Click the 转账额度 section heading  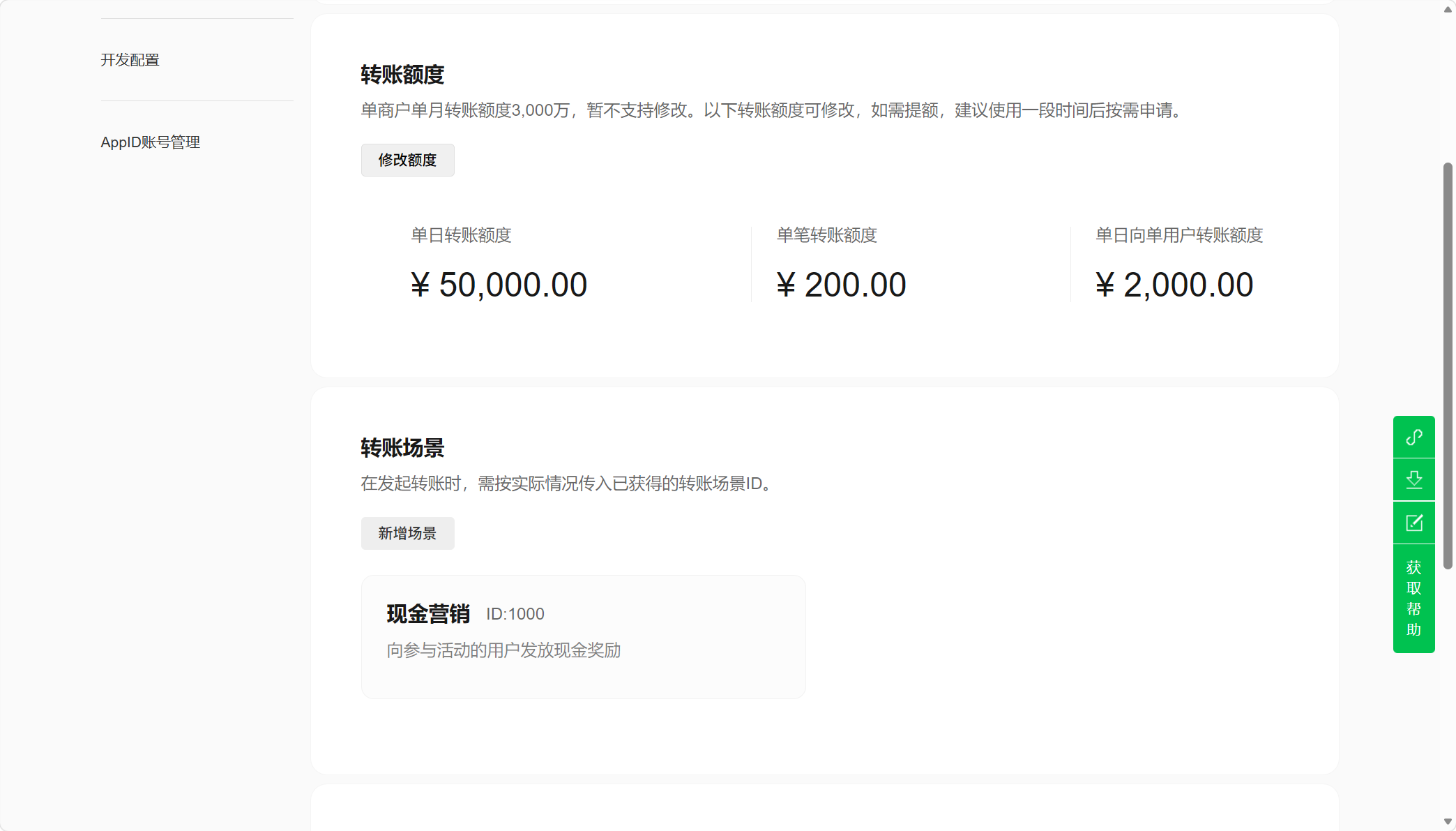tap(402, 75)
